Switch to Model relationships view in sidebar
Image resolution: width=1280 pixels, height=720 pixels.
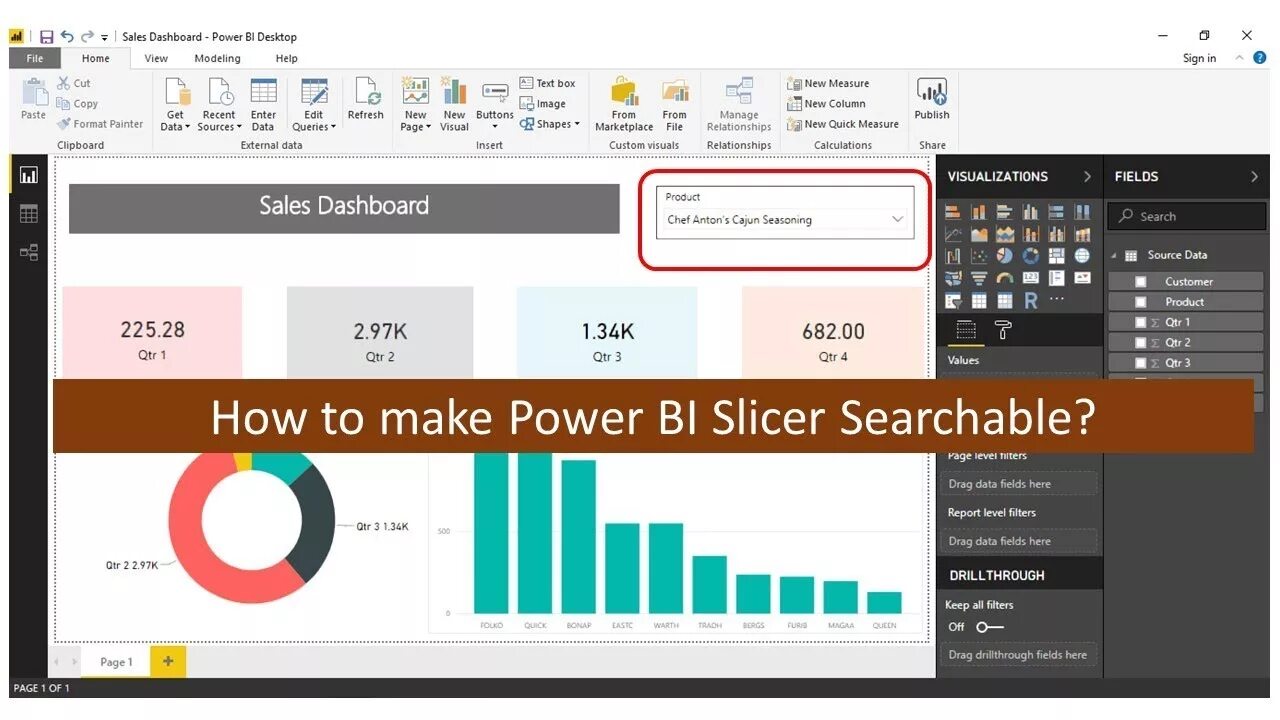click(29, 252)
